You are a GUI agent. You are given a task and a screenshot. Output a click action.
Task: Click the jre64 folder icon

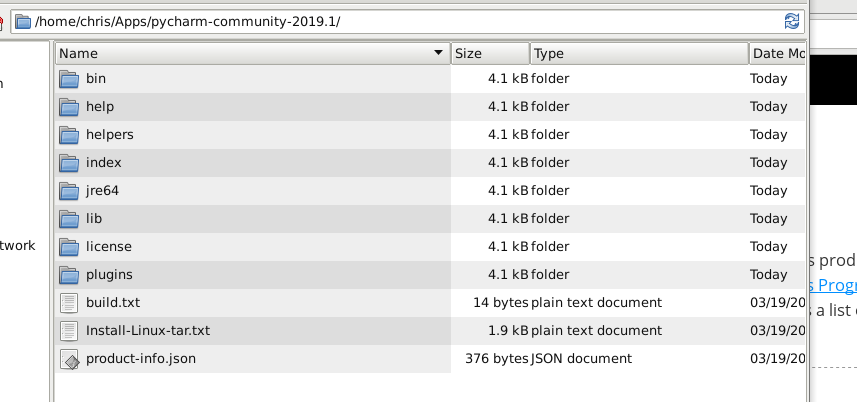[69, 191]
